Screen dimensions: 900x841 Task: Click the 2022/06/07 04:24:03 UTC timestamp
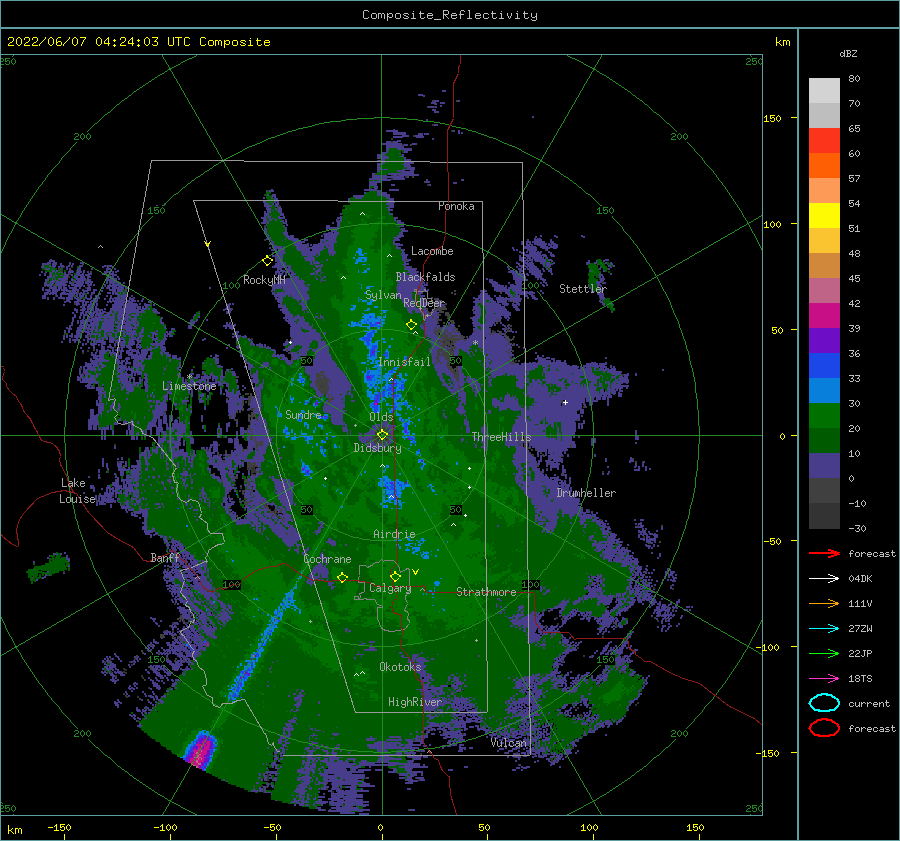pyautogui.click(x=138, y=42)
